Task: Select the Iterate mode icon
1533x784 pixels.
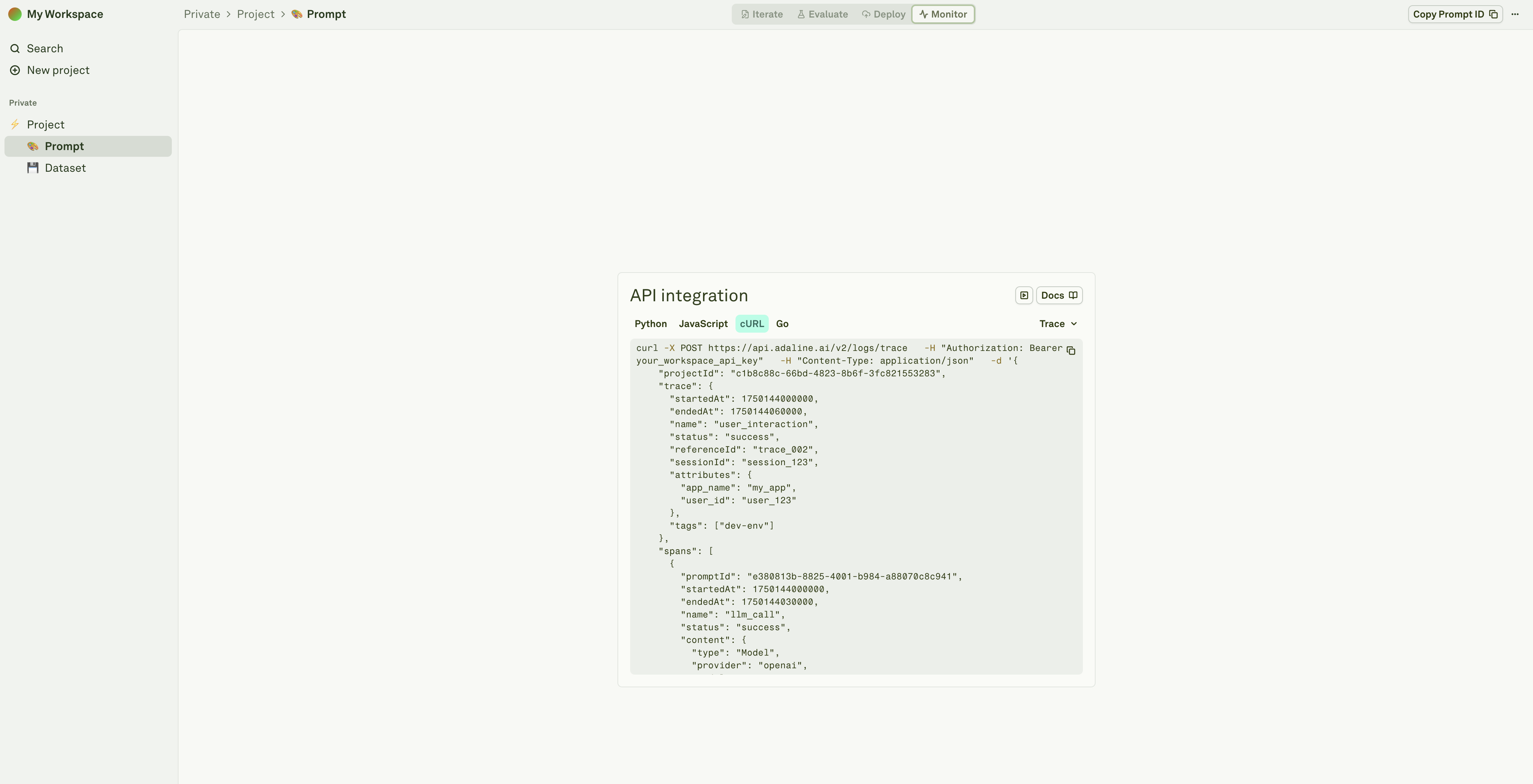Action: (x=744, y=14)
